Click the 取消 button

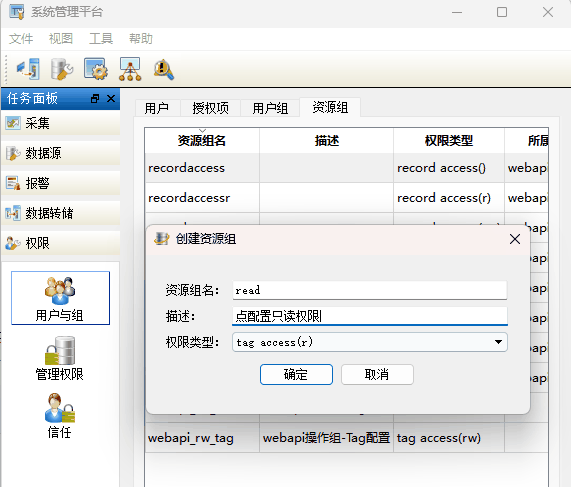pyautogui.click(x=377, y=374)
